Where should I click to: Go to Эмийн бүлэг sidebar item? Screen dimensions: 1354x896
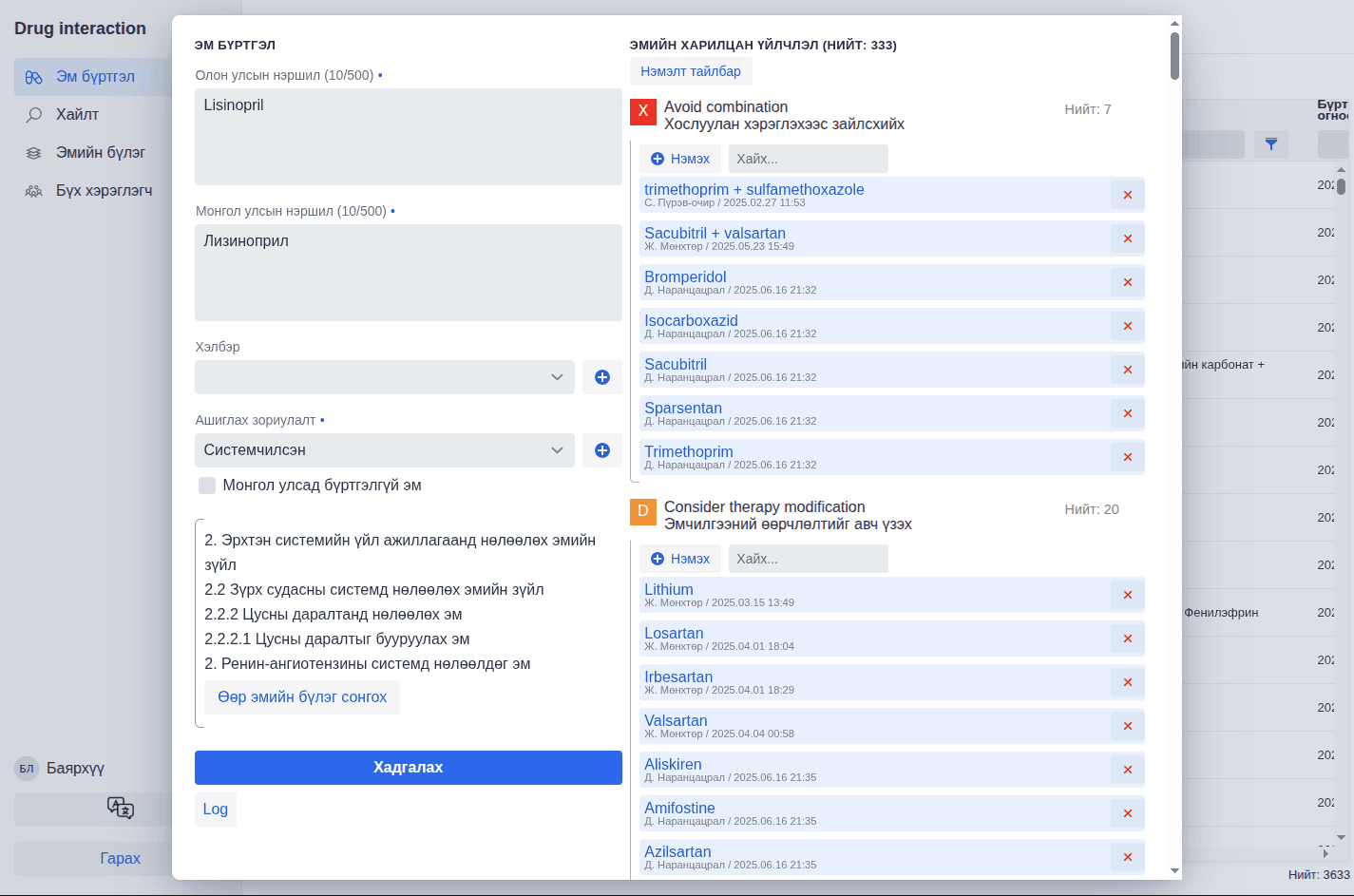(100, 153)
